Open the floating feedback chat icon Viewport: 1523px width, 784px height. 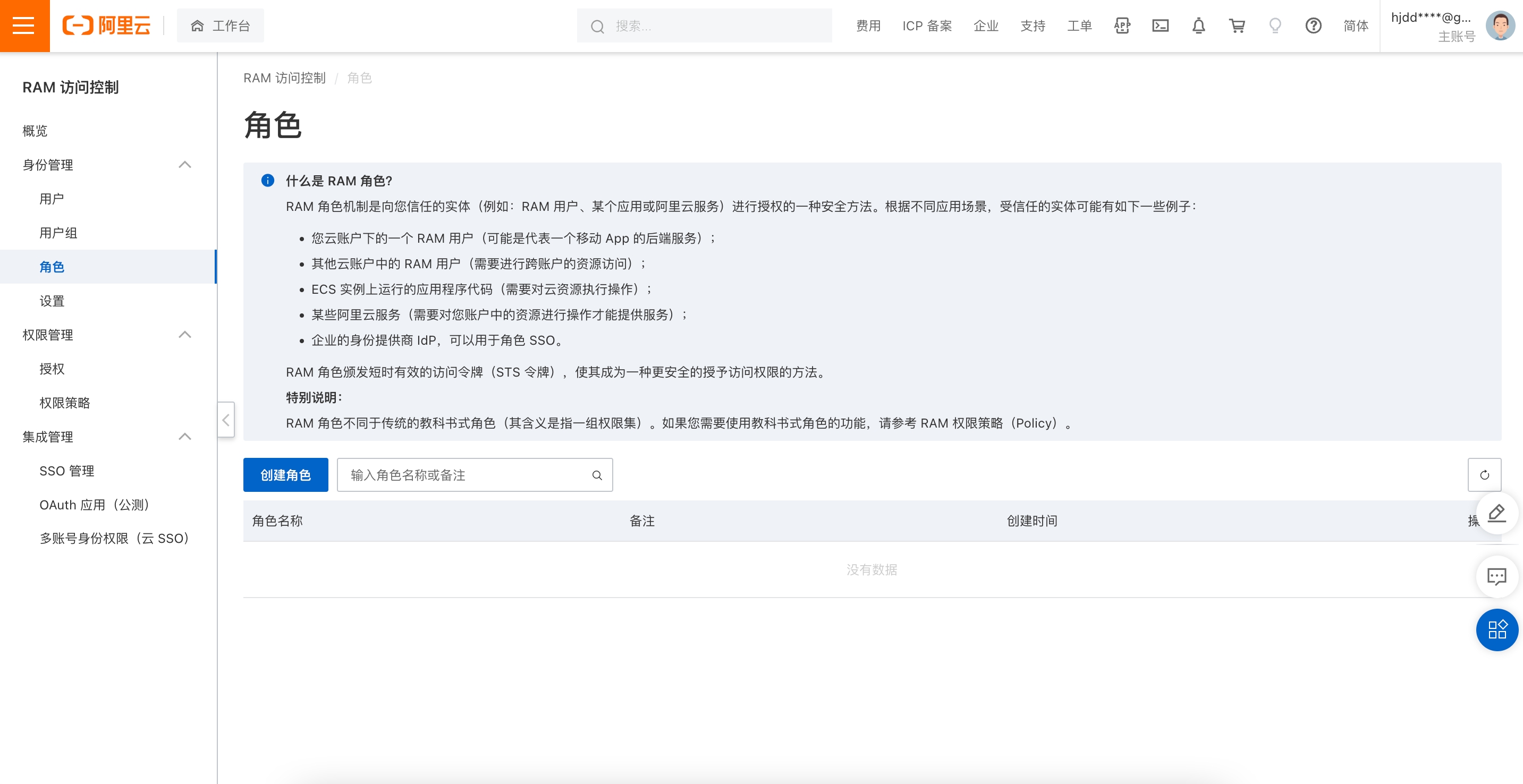1497,576
